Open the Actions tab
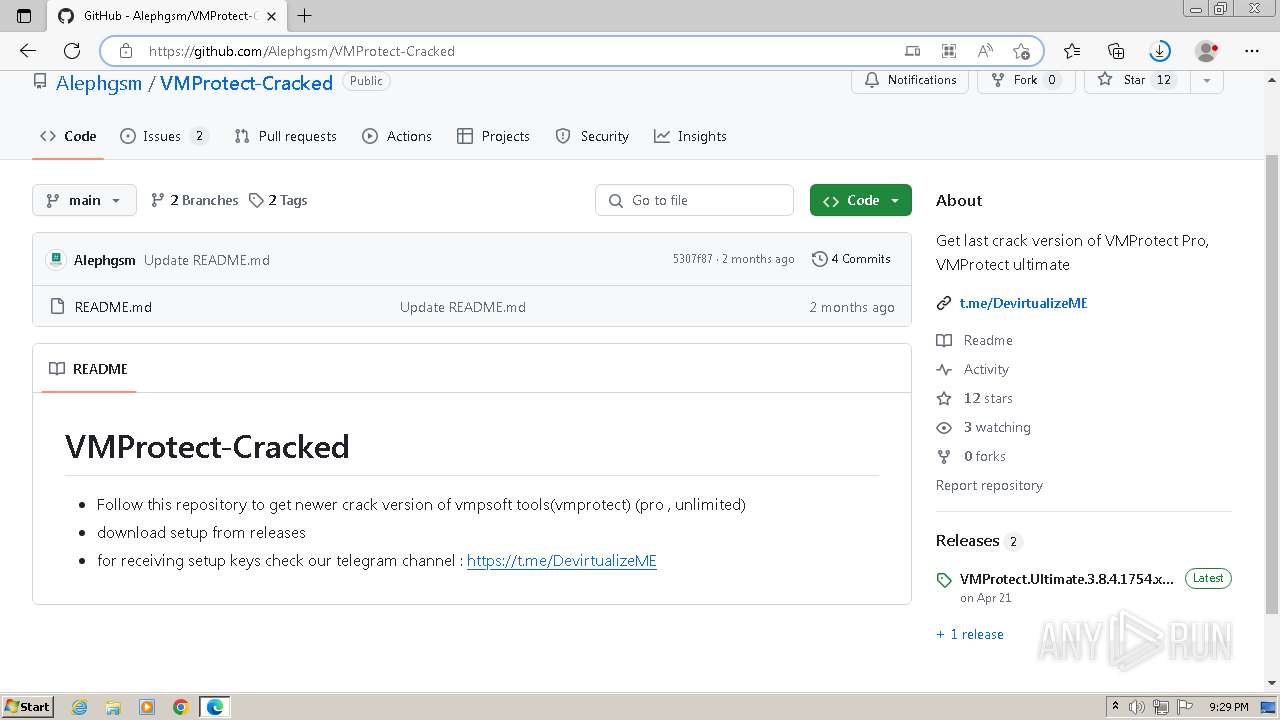The height and width of the screenshot is (720, 1280). click(397, 136)
